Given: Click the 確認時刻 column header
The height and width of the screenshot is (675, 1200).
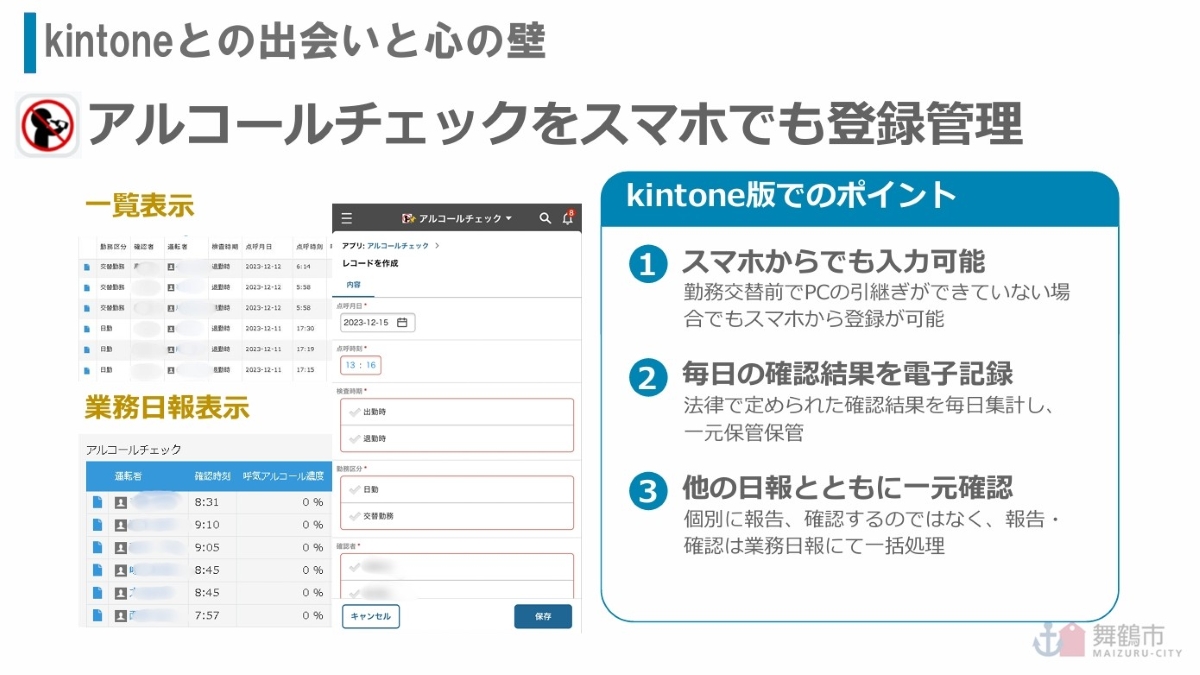Looking at the screenshot, I should coord(213,476).
